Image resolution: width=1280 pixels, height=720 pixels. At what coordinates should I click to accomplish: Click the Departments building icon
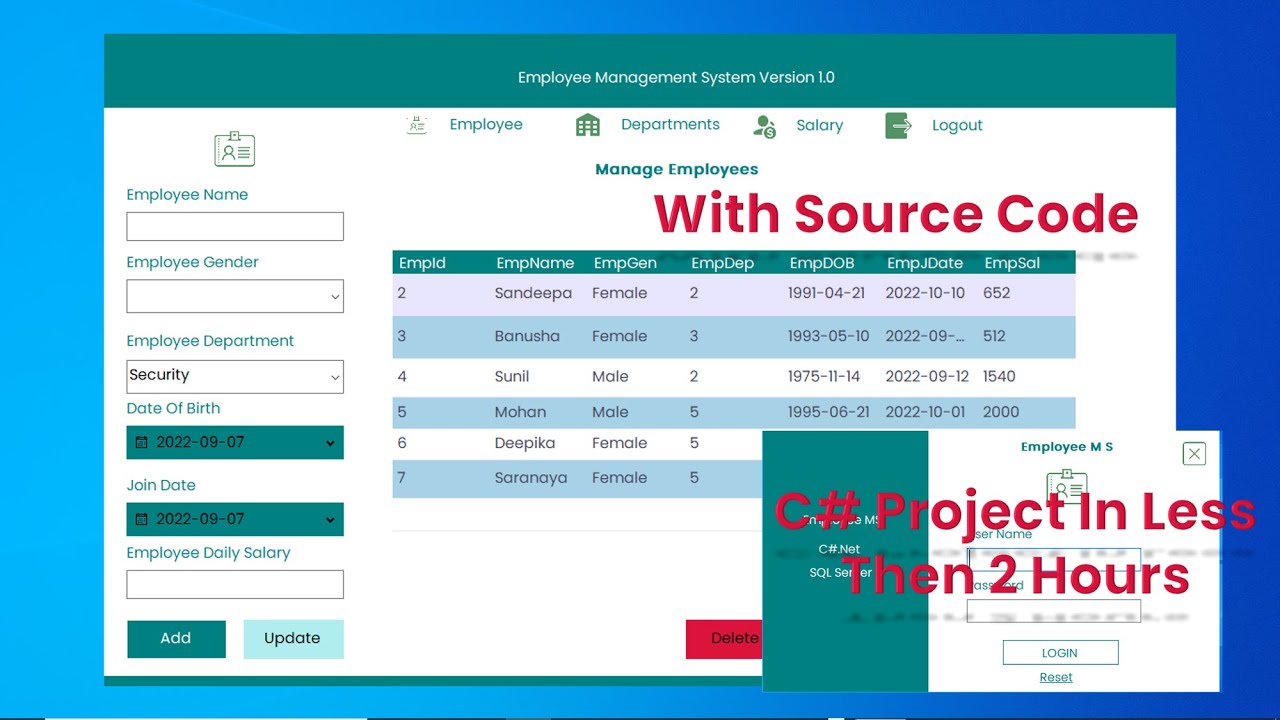pyautogui.click(x=588, y=125)
